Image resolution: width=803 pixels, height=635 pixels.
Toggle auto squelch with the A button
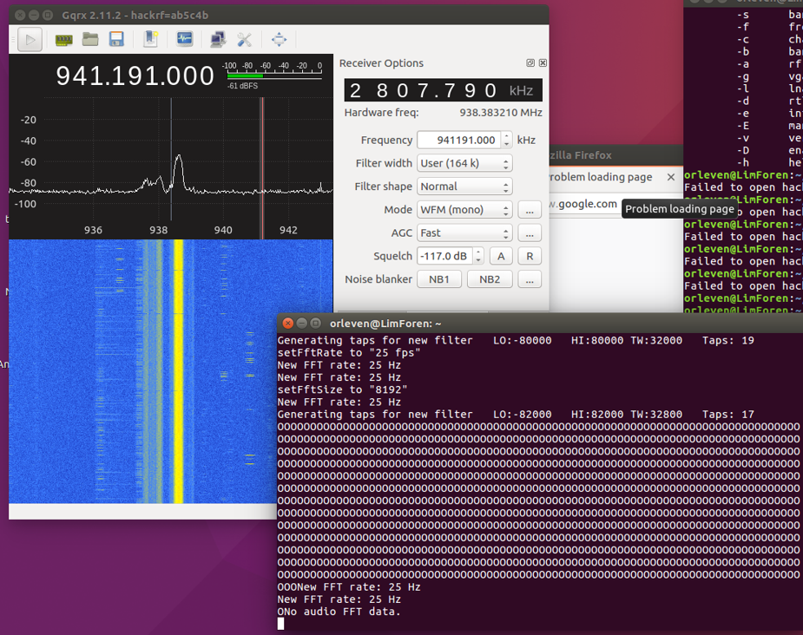(501, 256)
